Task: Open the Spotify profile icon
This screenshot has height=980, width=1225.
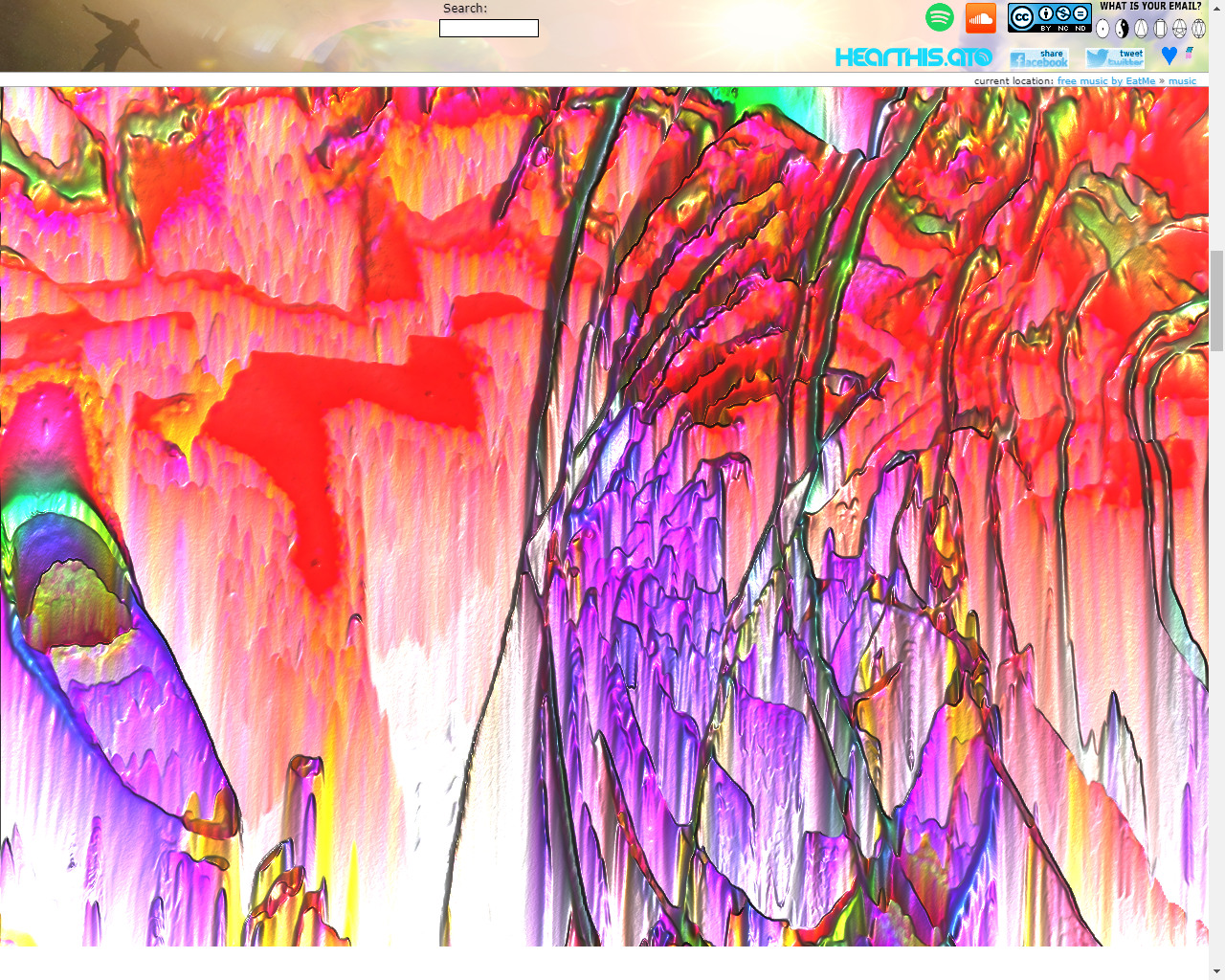Action: point(940,18)
